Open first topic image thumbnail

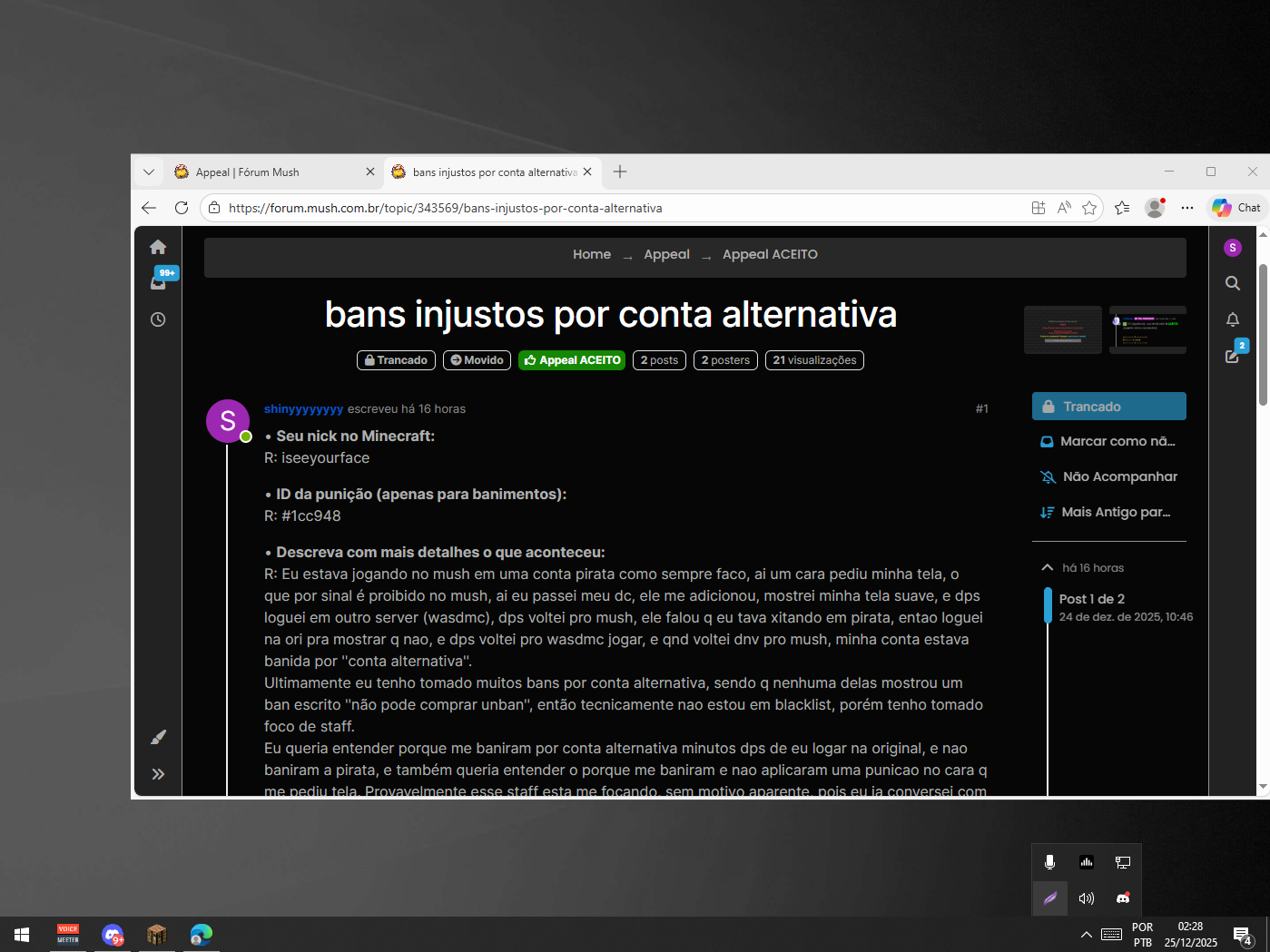1063,329
